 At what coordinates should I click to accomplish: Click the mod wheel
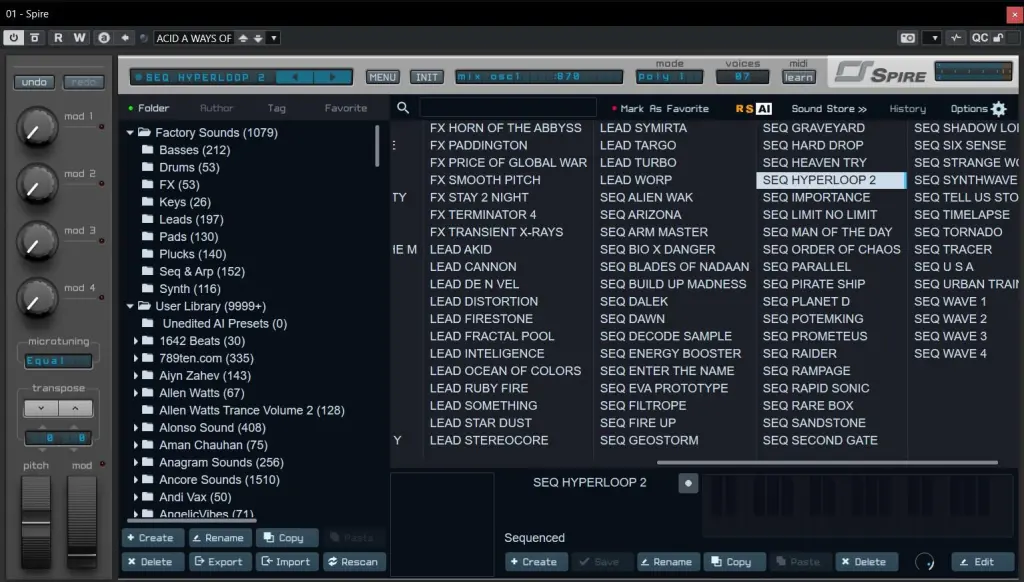pos(82,521)
